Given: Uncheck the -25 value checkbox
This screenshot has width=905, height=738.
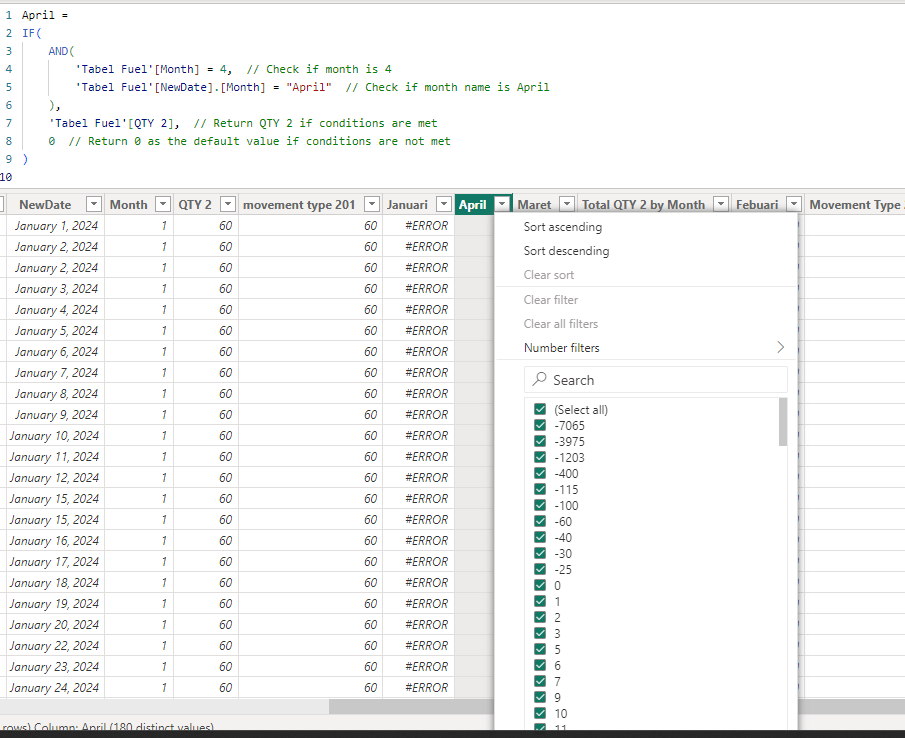Looking at the screenshot, I should point(540,569).
